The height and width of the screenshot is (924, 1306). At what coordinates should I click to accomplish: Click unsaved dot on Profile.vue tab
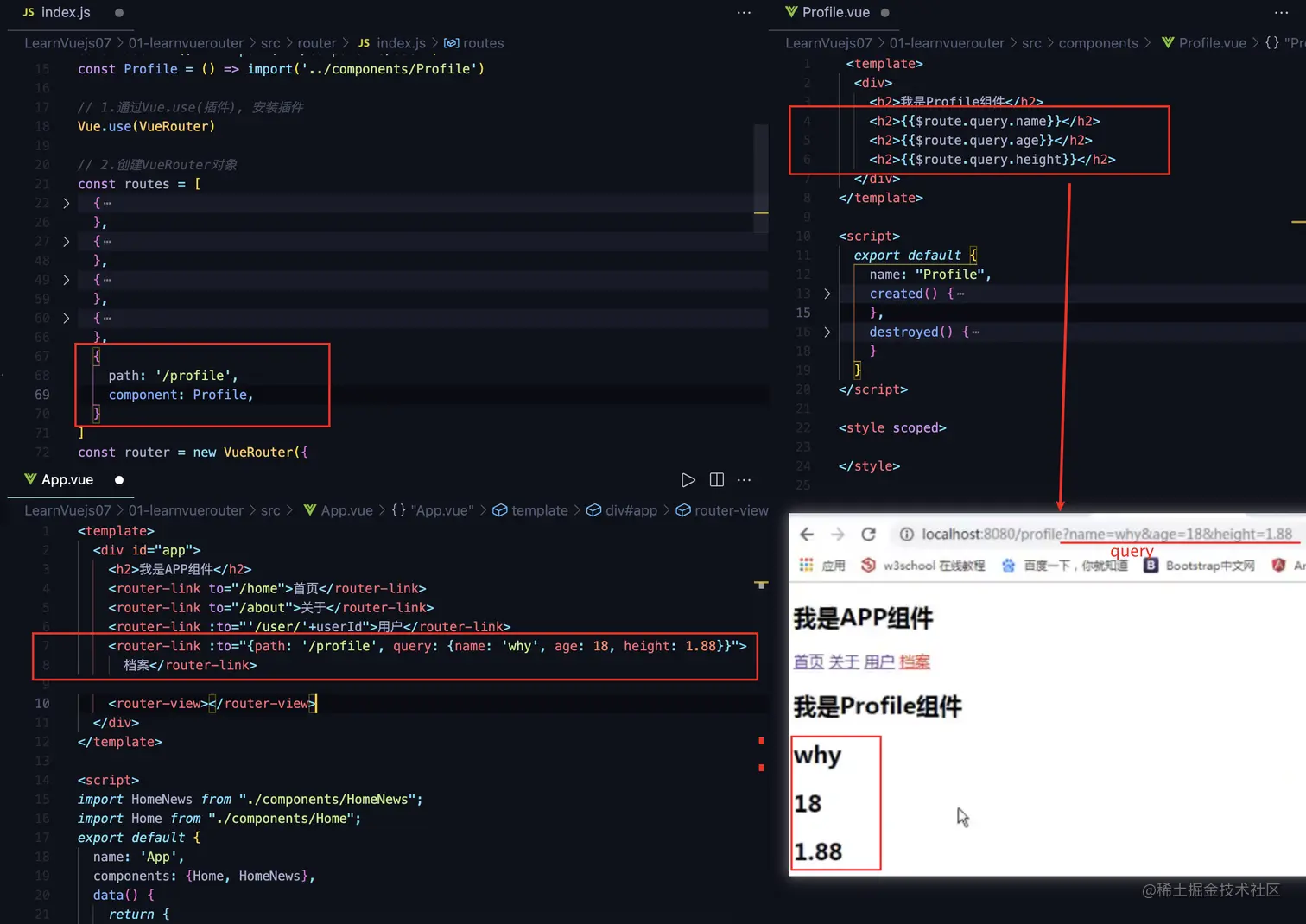(x=884, y=13)
